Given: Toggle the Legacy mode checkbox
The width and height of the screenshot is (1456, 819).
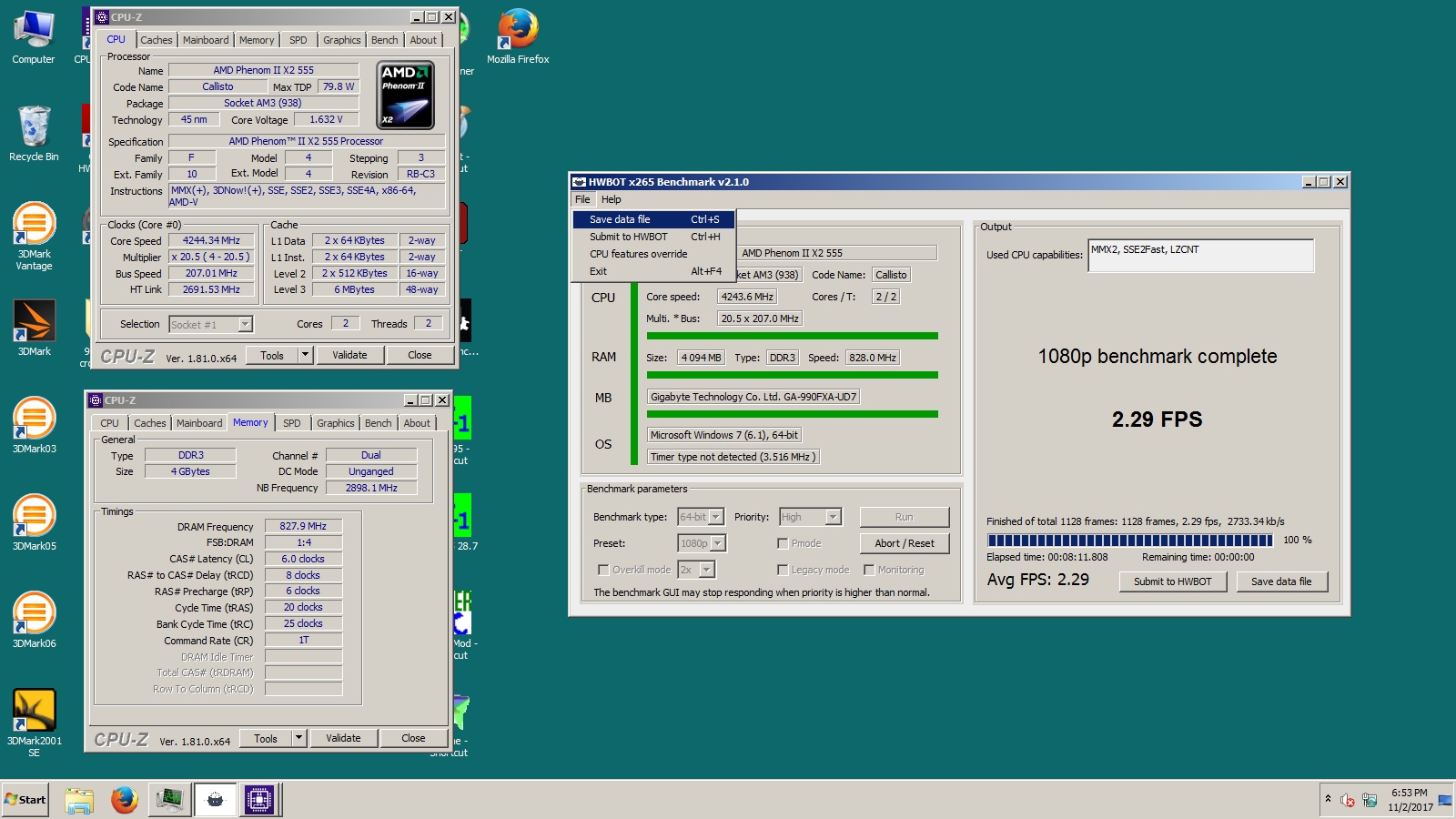Looking at the screenshot, I should (x=783, y=570).
